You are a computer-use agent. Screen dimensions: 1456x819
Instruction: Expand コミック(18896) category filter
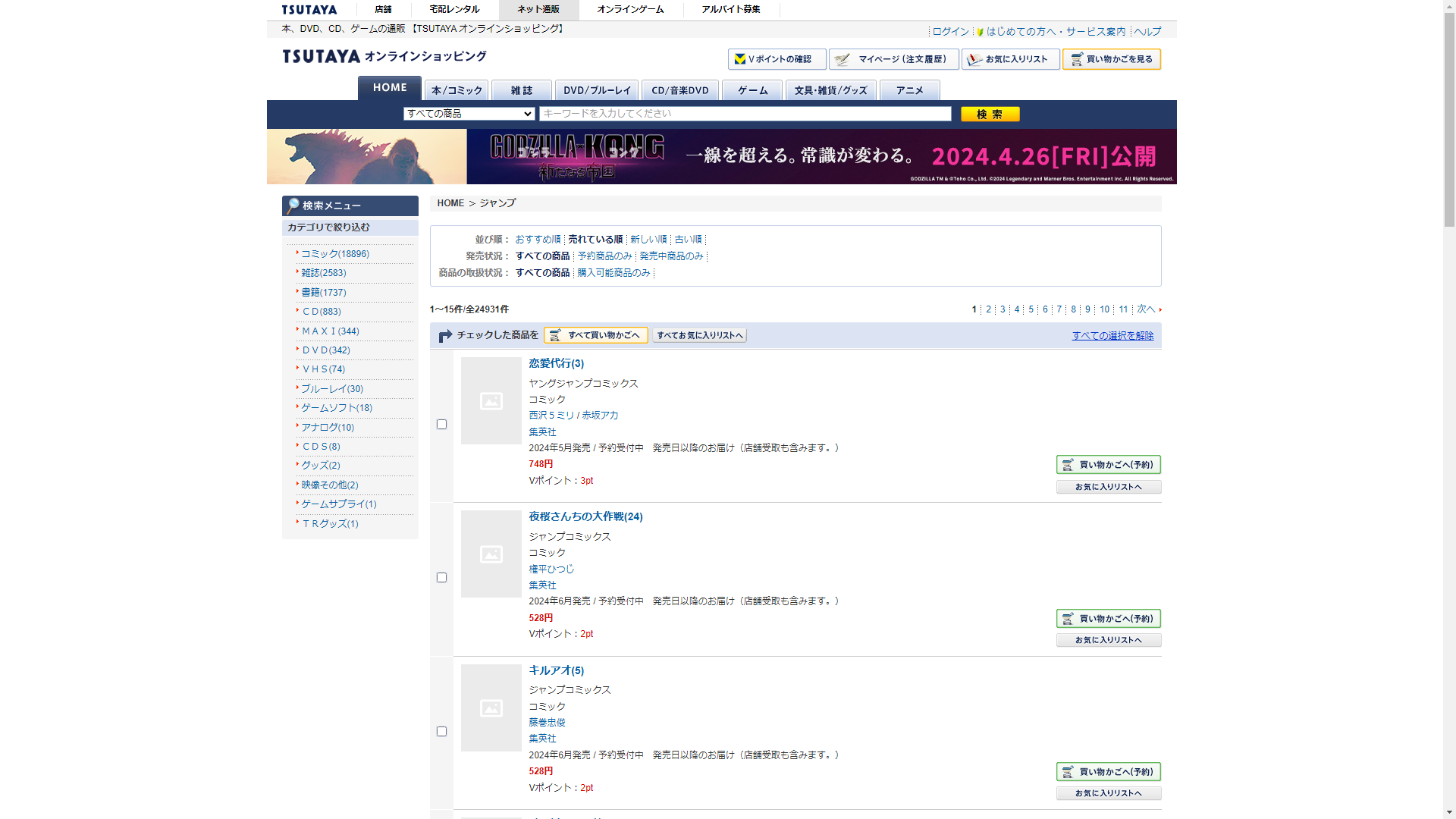point(334,254)
